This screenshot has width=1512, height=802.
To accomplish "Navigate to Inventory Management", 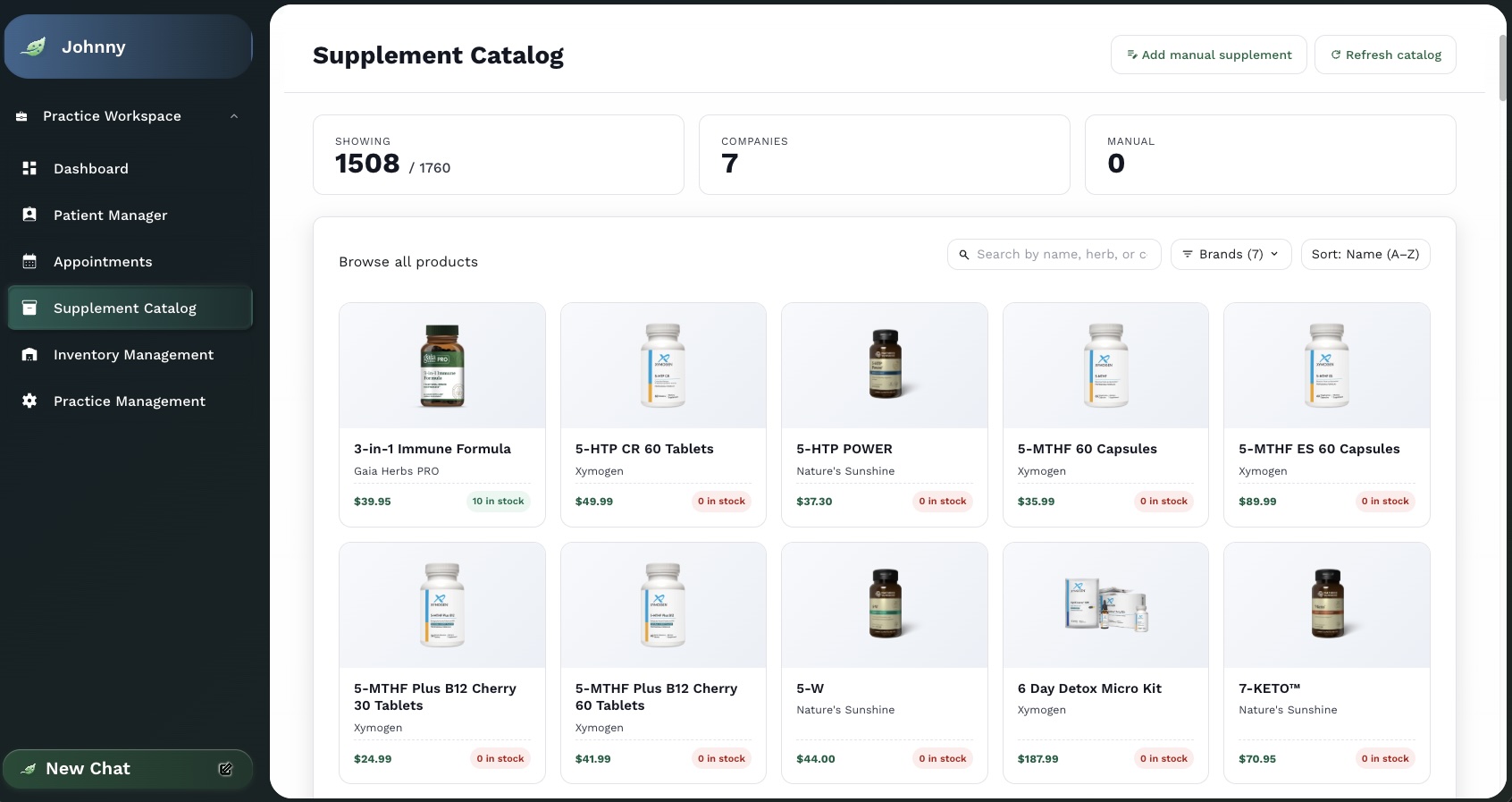I will point(130,354).
